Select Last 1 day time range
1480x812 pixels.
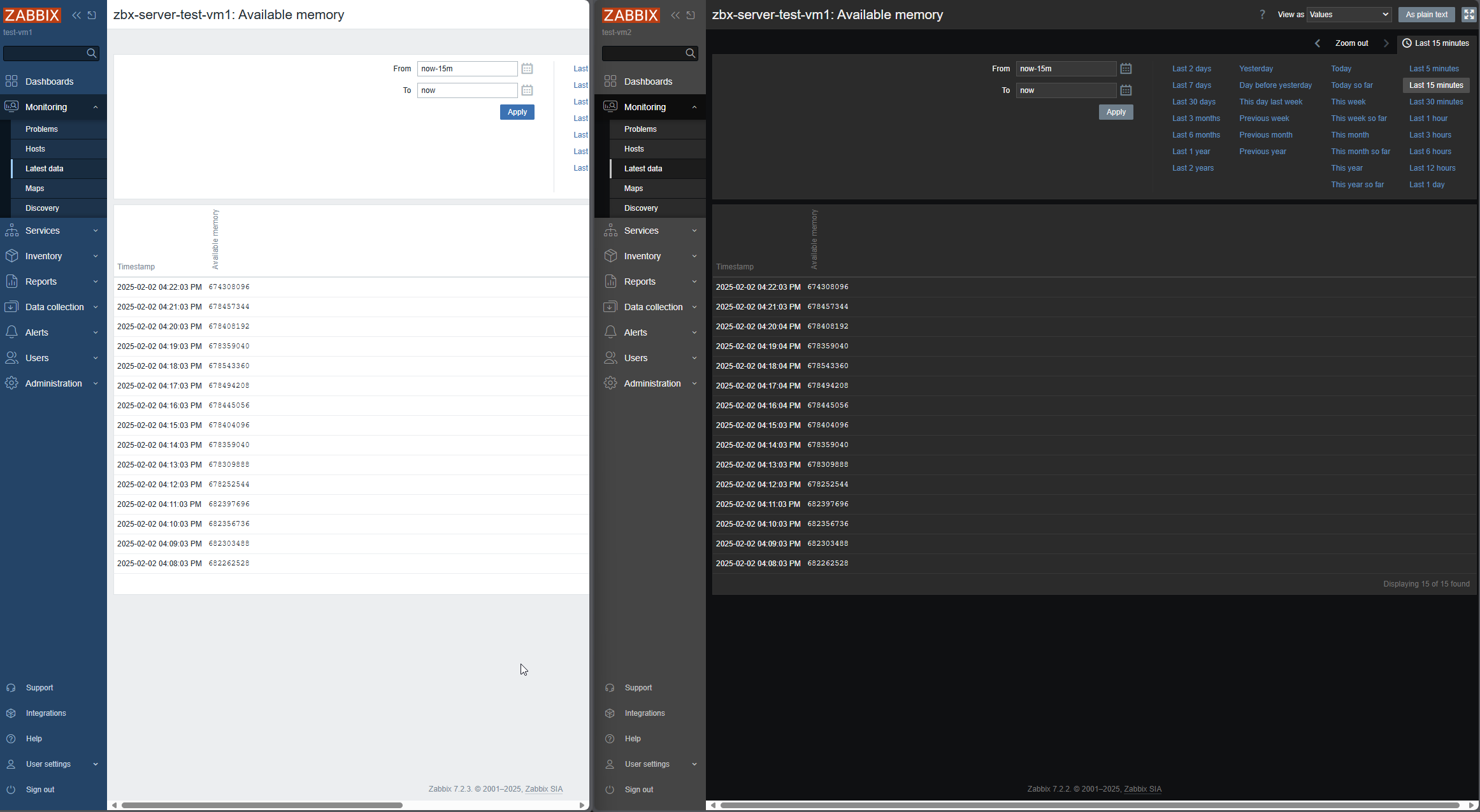pyautogui.click(x=1427, y=185)
